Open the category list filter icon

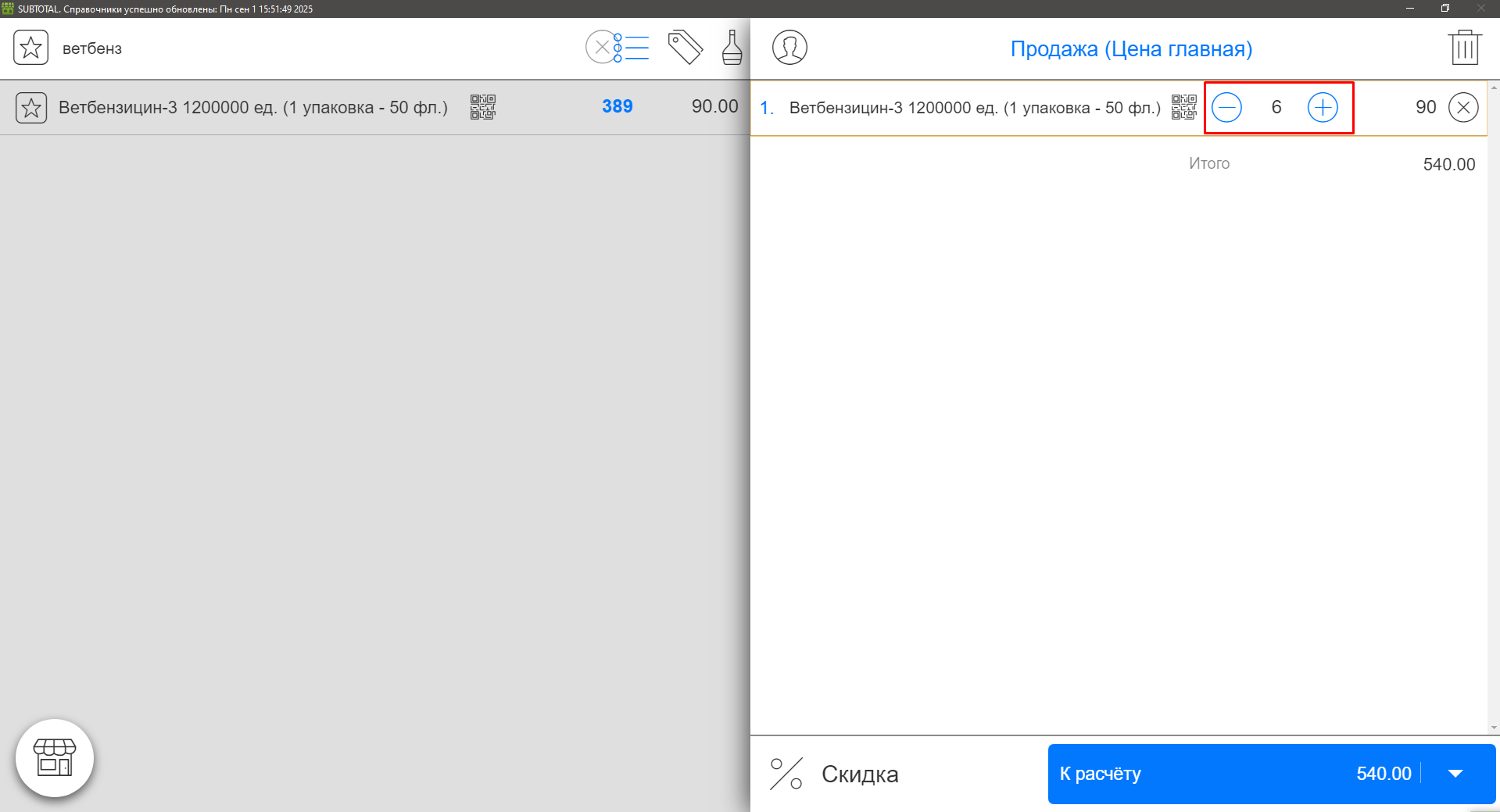[632, 48]
